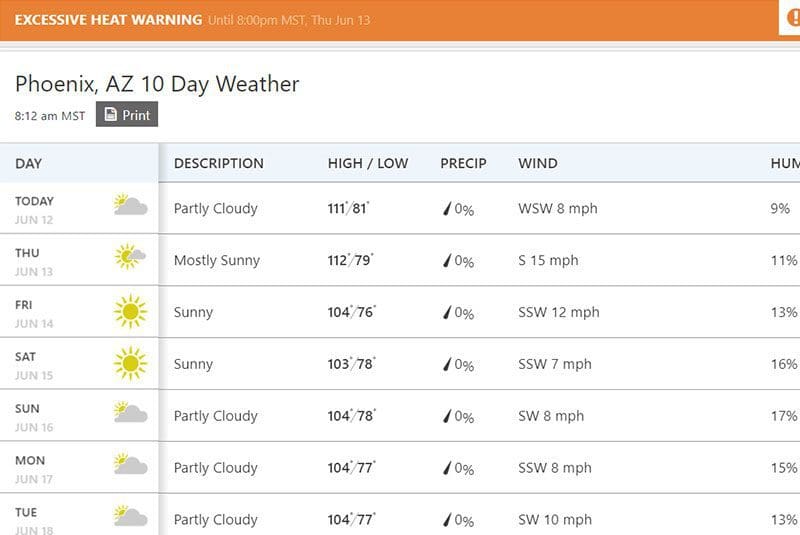The height and width of the screenshot is (535, 800).
Task: Click the partly cloudy icon for Tuesday
Action: 131,516
